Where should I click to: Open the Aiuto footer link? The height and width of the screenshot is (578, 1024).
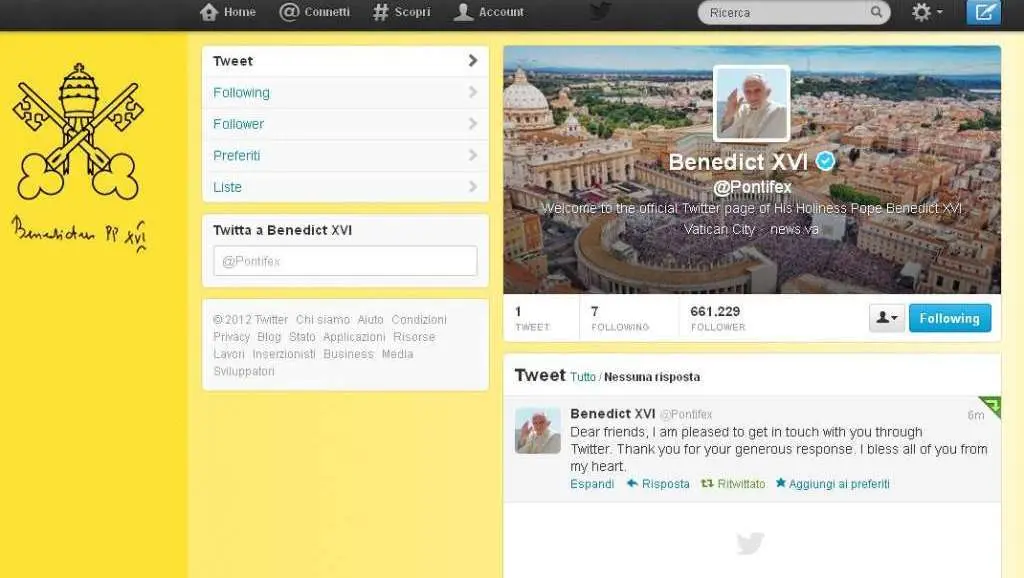tap(370, 319)
